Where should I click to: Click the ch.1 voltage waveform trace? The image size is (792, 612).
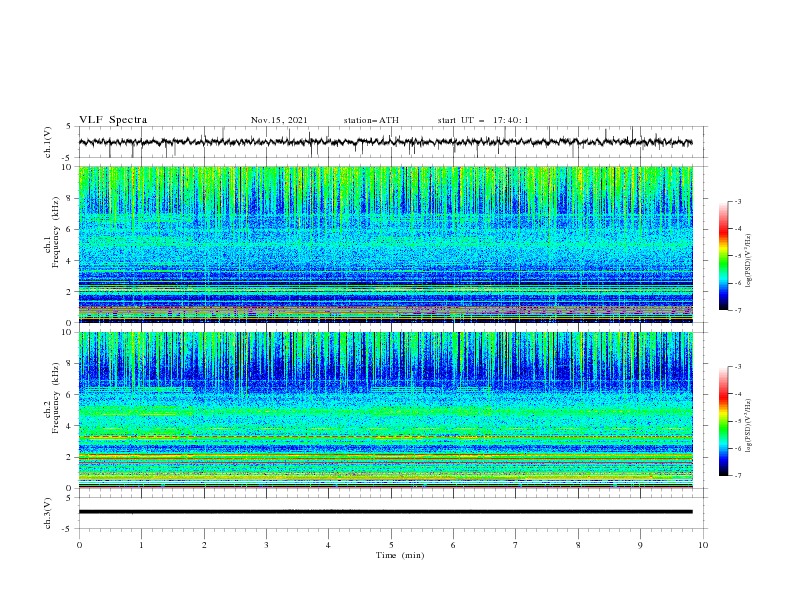tap(385, 142)
